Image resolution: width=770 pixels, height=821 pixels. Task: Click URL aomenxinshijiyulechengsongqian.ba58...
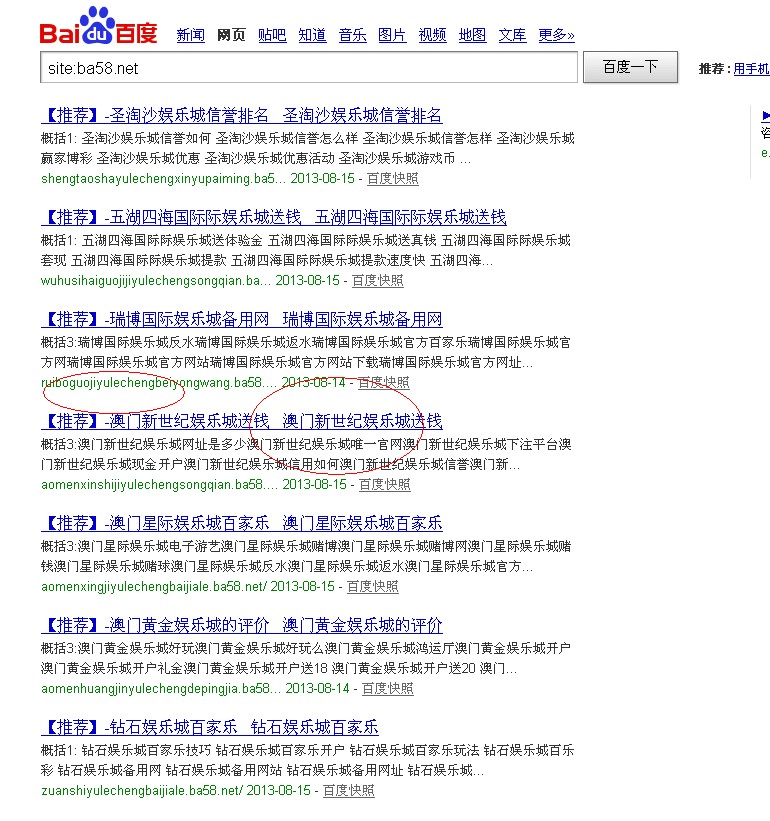click(x=160, y=485)
